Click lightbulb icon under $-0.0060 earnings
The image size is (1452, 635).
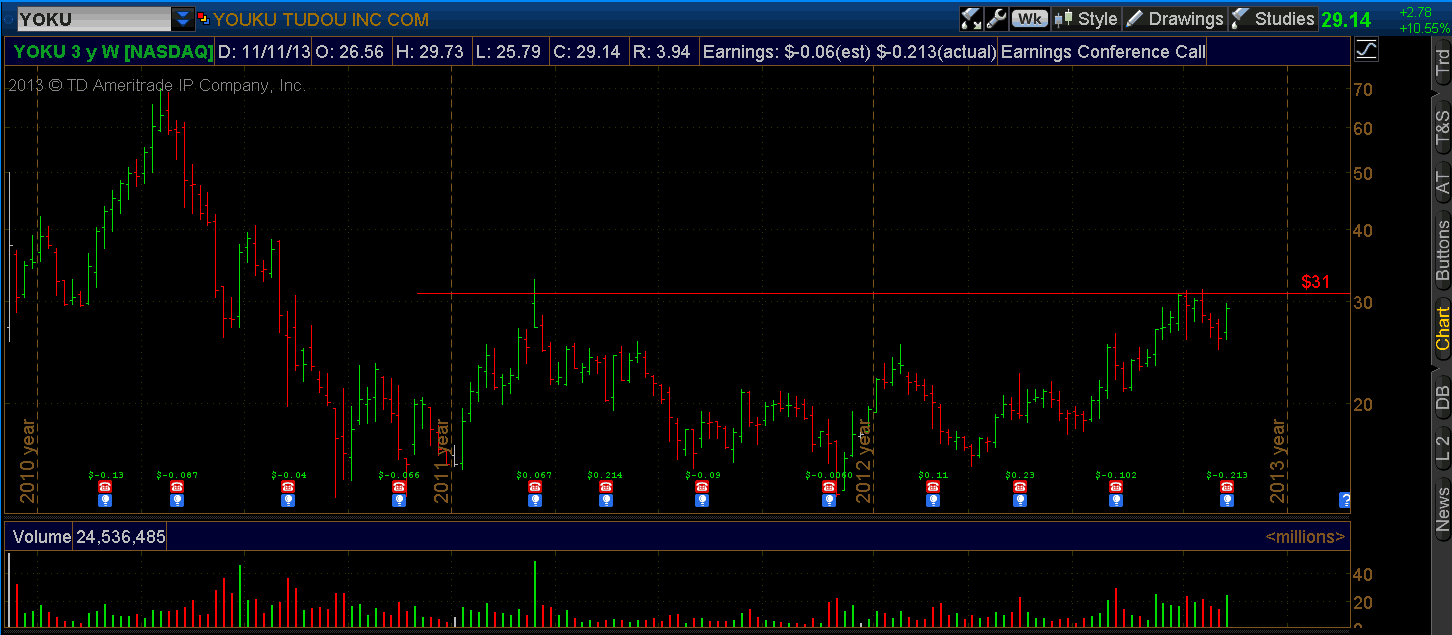pos(828,500)
